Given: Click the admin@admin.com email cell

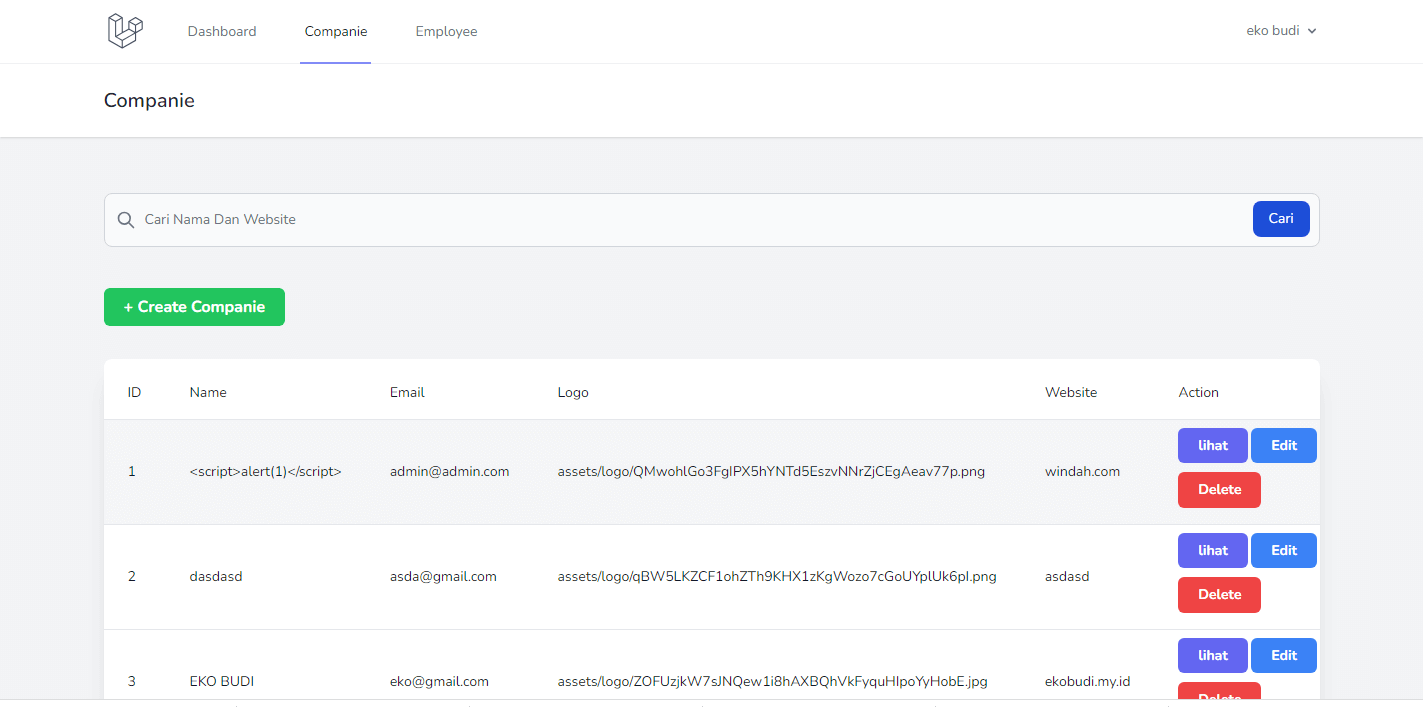Looking at the screenshot, I should pos(450,472).
